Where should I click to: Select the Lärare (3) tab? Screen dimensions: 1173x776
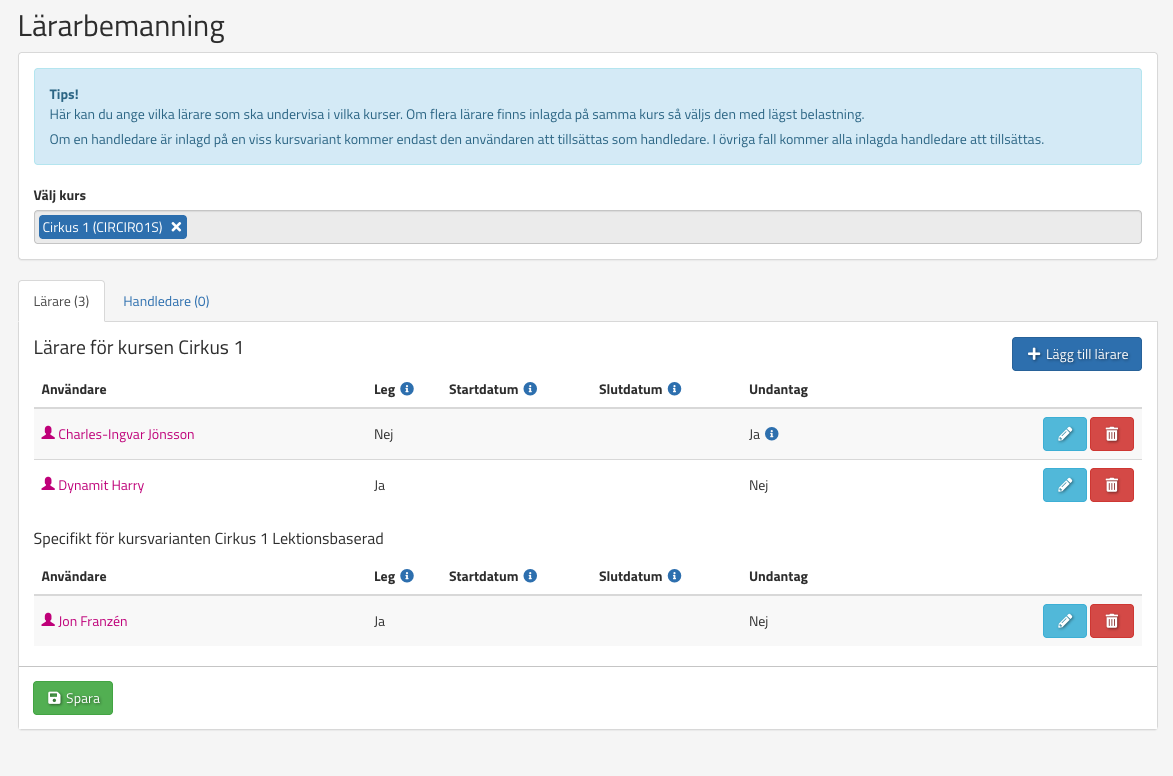(x=61, y=301)
